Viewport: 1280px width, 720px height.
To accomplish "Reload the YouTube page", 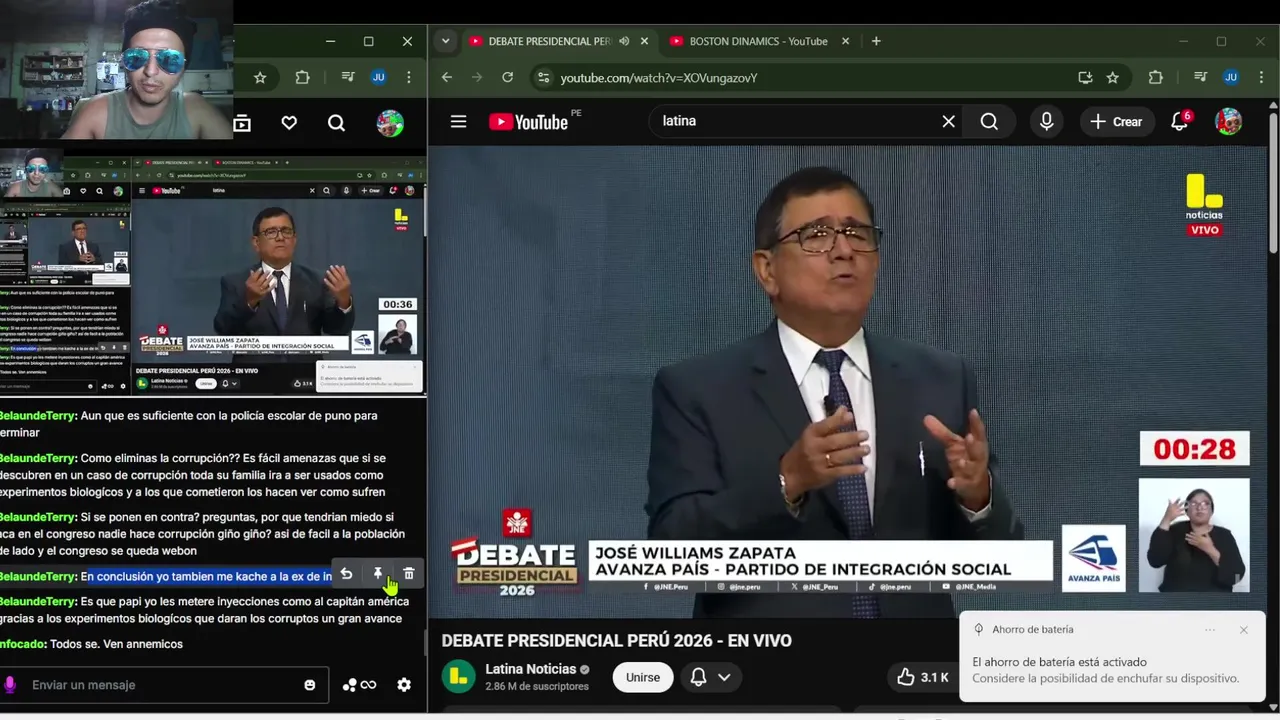I will [x=507, y=77].
